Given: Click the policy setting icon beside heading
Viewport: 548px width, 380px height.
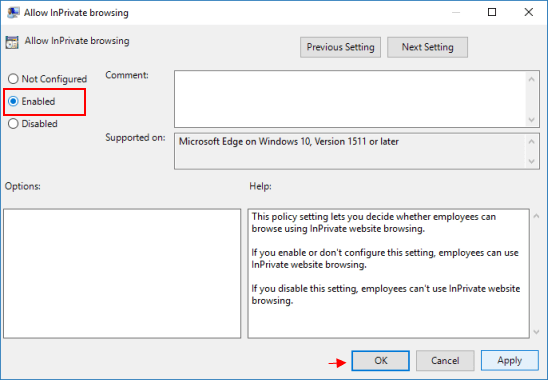Looking at the screenshot, I should coord(12,42).
